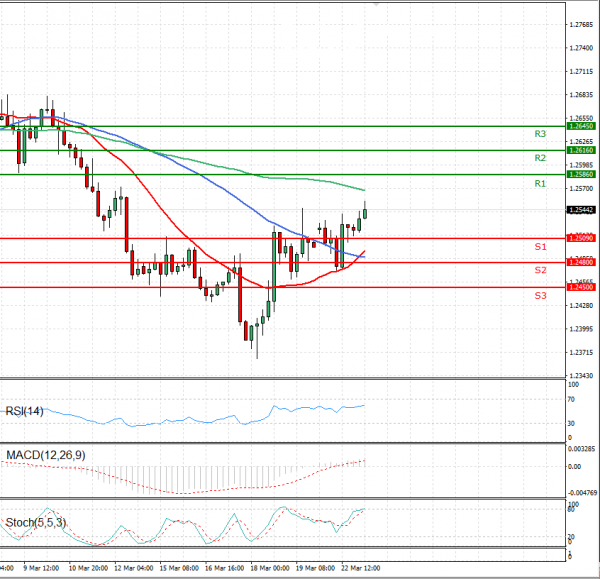Click the 9 Mar 12:00 time label
Image resolution: width=600 pixels, height=579 pixels.
coord(39,568)
